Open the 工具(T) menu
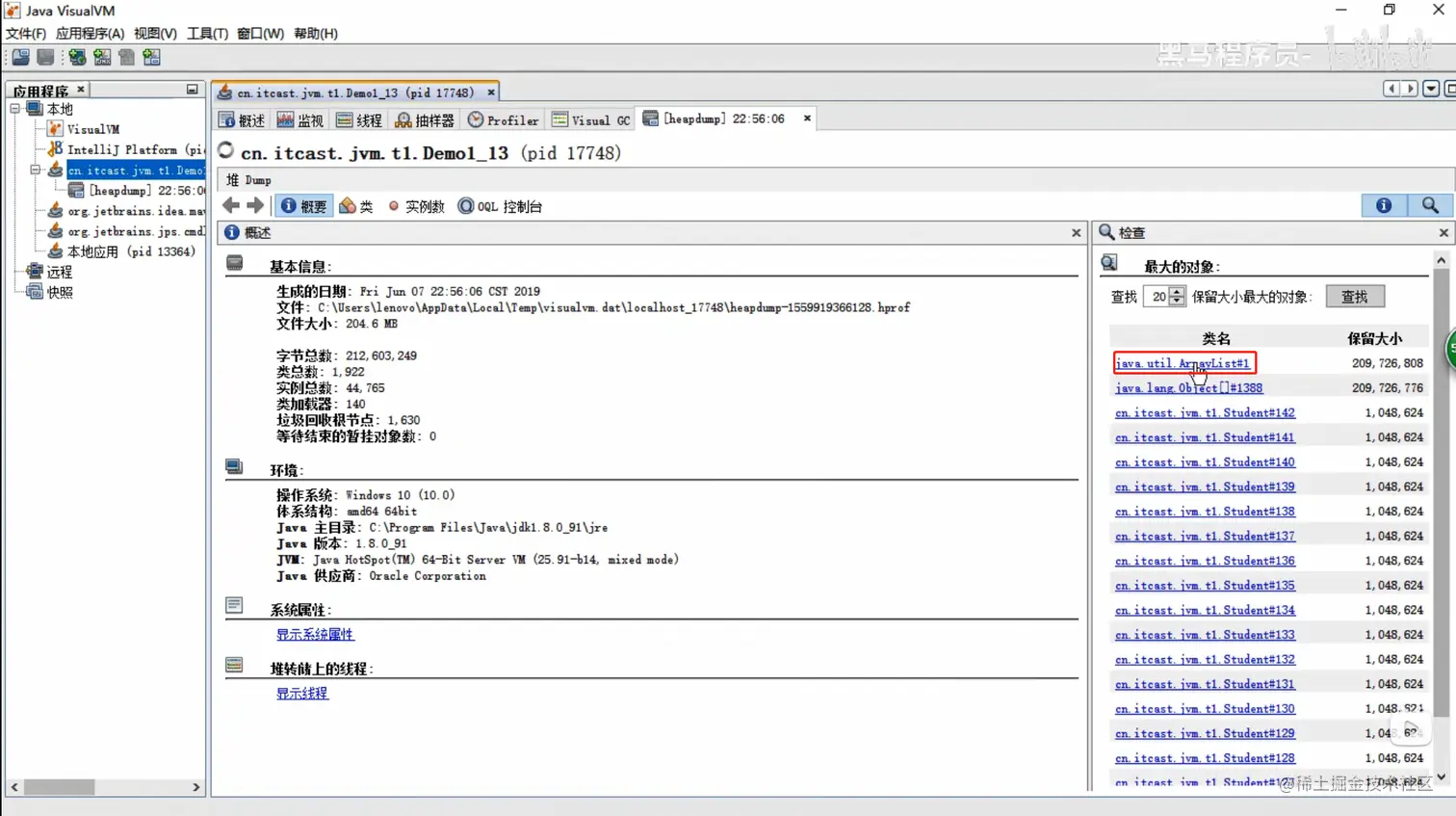Viewport: 1456px width, 816px height. tap(207, 34)
